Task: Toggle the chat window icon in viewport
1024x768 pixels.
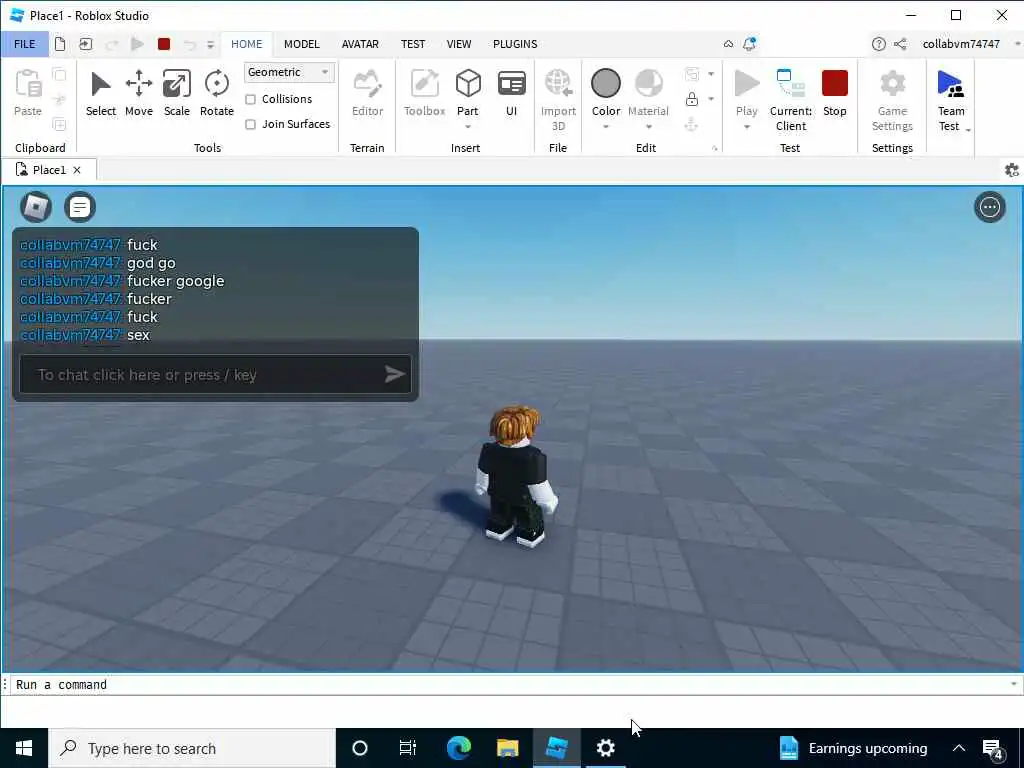Action: click(x=80, y=207)
